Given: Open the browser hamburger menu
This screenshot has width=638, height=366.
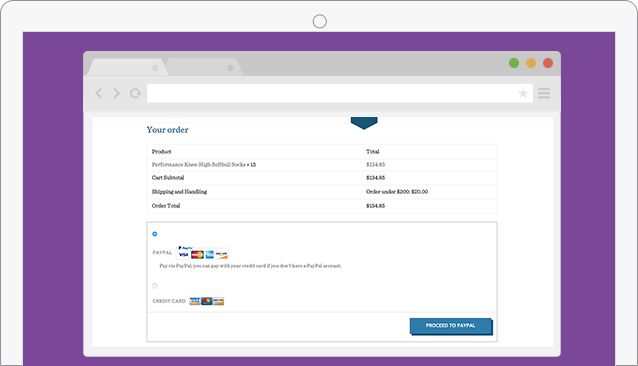Looking at the screenshot, I should pos(544,94).
